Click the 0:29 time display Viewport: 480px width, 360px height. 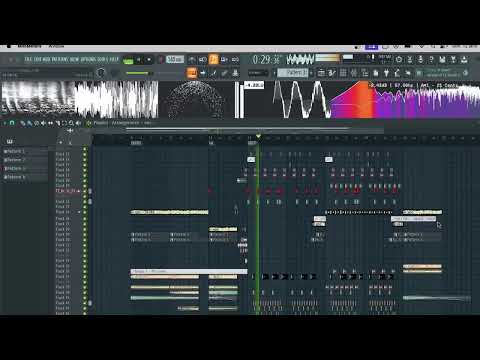266,60
